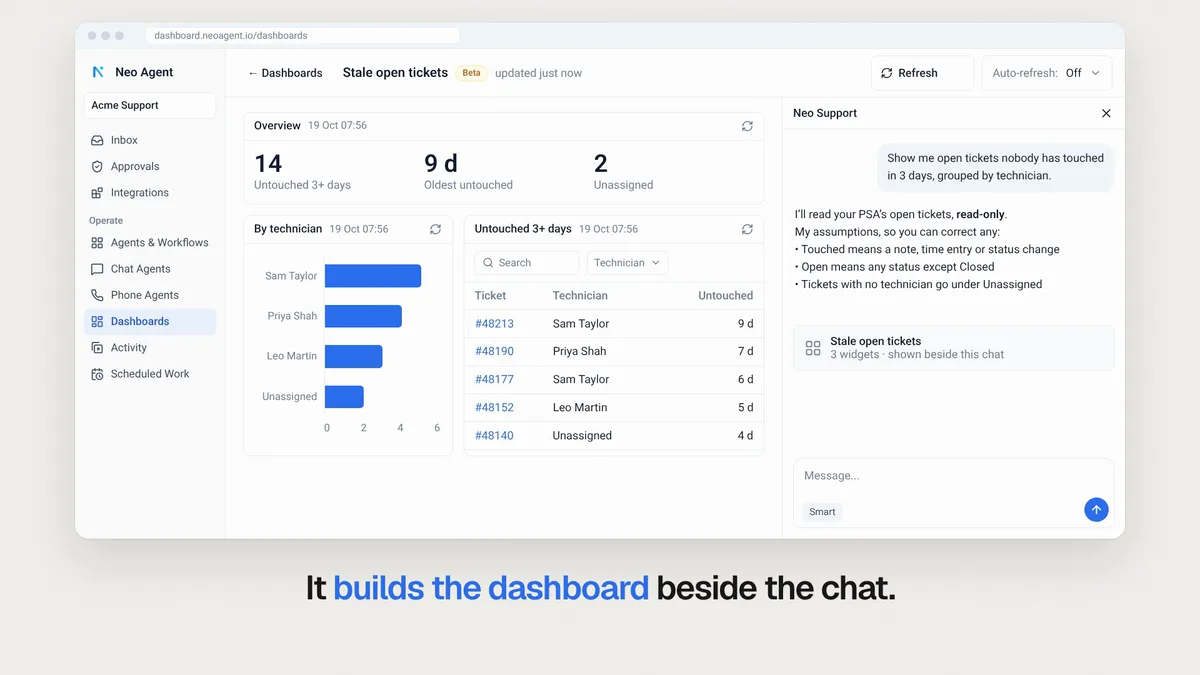
Task: Open Phone Agents page
Action: point(150,295)
